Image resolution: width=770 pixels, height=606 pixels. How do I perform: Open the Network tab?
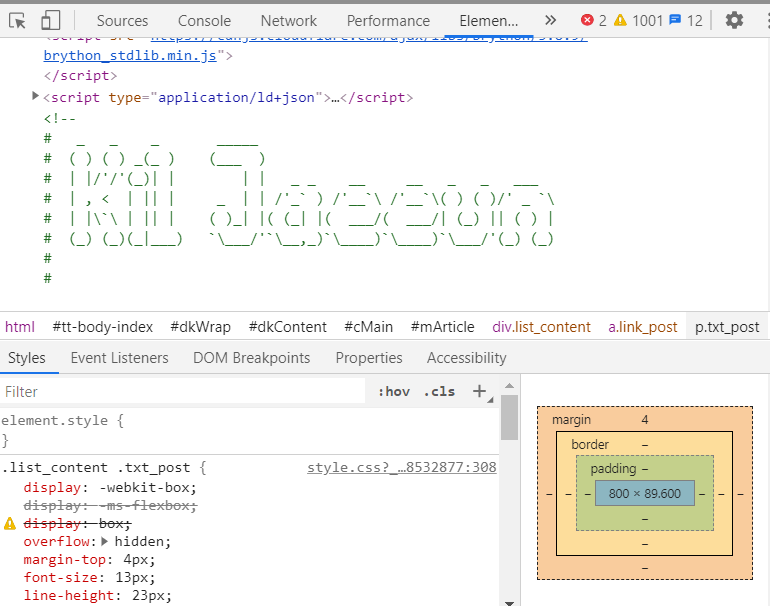[289, 21]
